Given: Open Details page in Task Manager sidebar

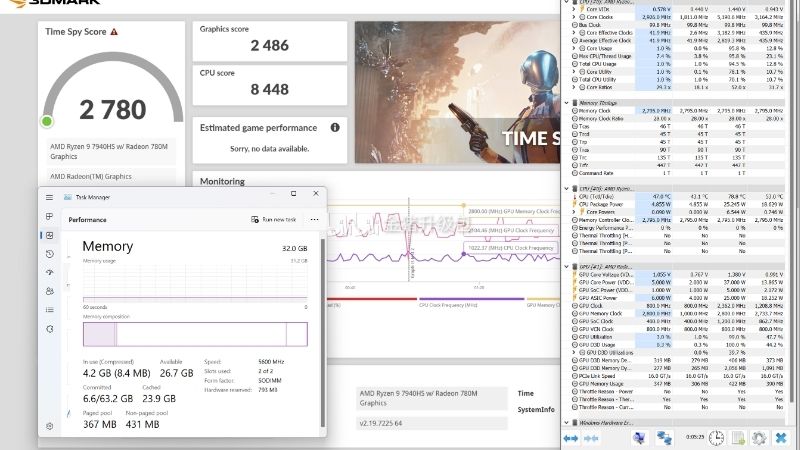Looking at the screenshot, I should click(x=49, y=310).
